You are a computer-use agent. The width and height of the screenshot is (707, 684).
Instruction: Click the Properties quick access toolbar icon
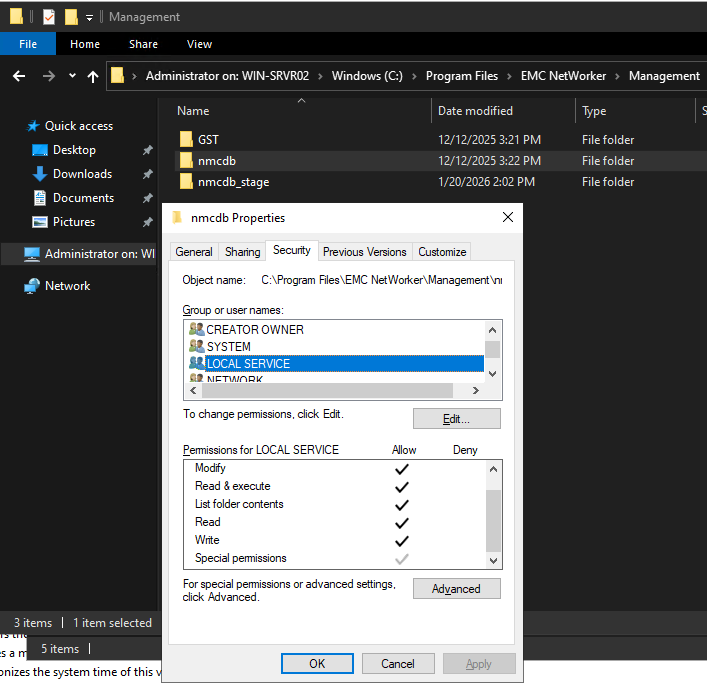click(x=49, y=17)
